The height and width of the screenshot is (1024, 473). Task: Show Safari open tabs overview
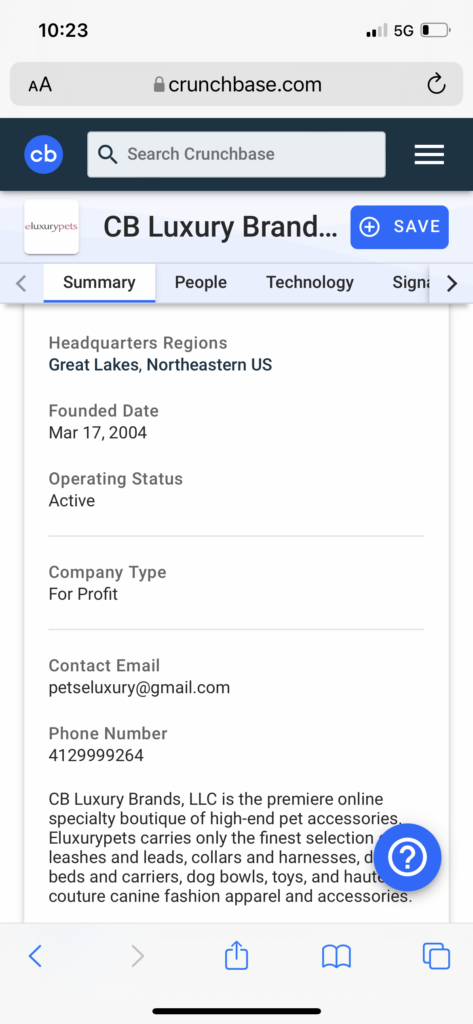[436, 957]
